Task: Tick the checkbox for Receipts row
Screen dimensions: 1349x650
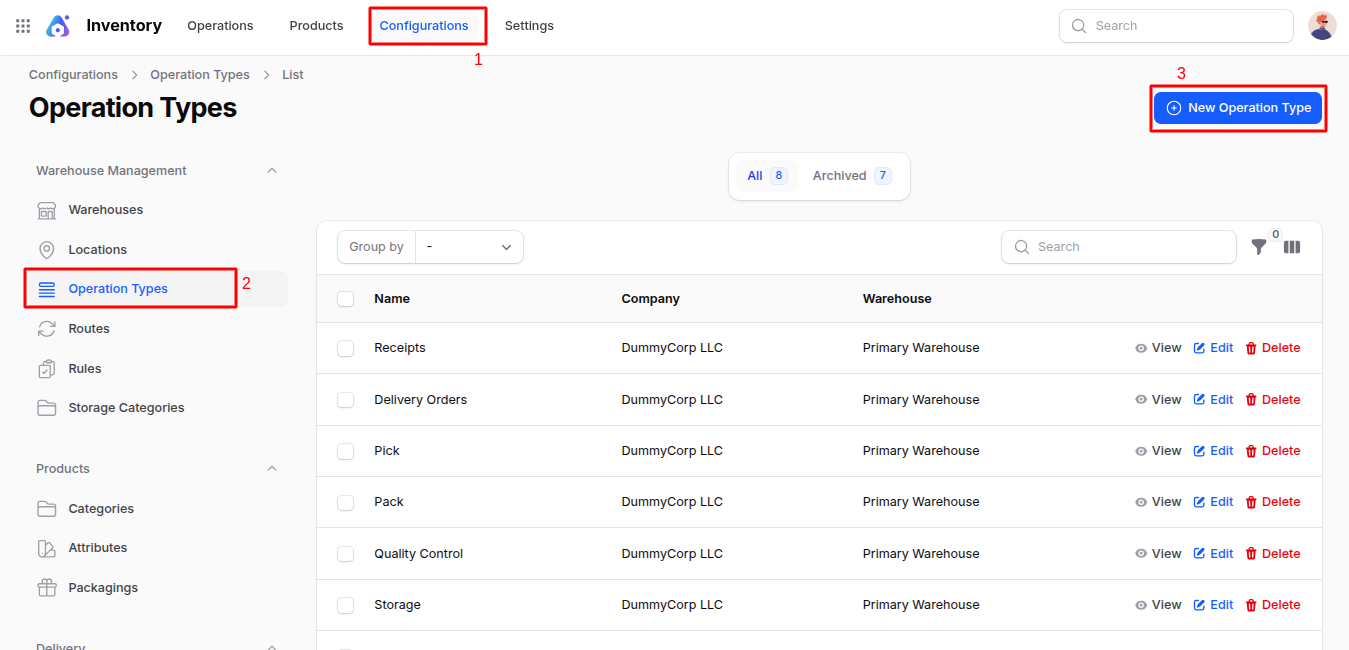Action: 346,348
